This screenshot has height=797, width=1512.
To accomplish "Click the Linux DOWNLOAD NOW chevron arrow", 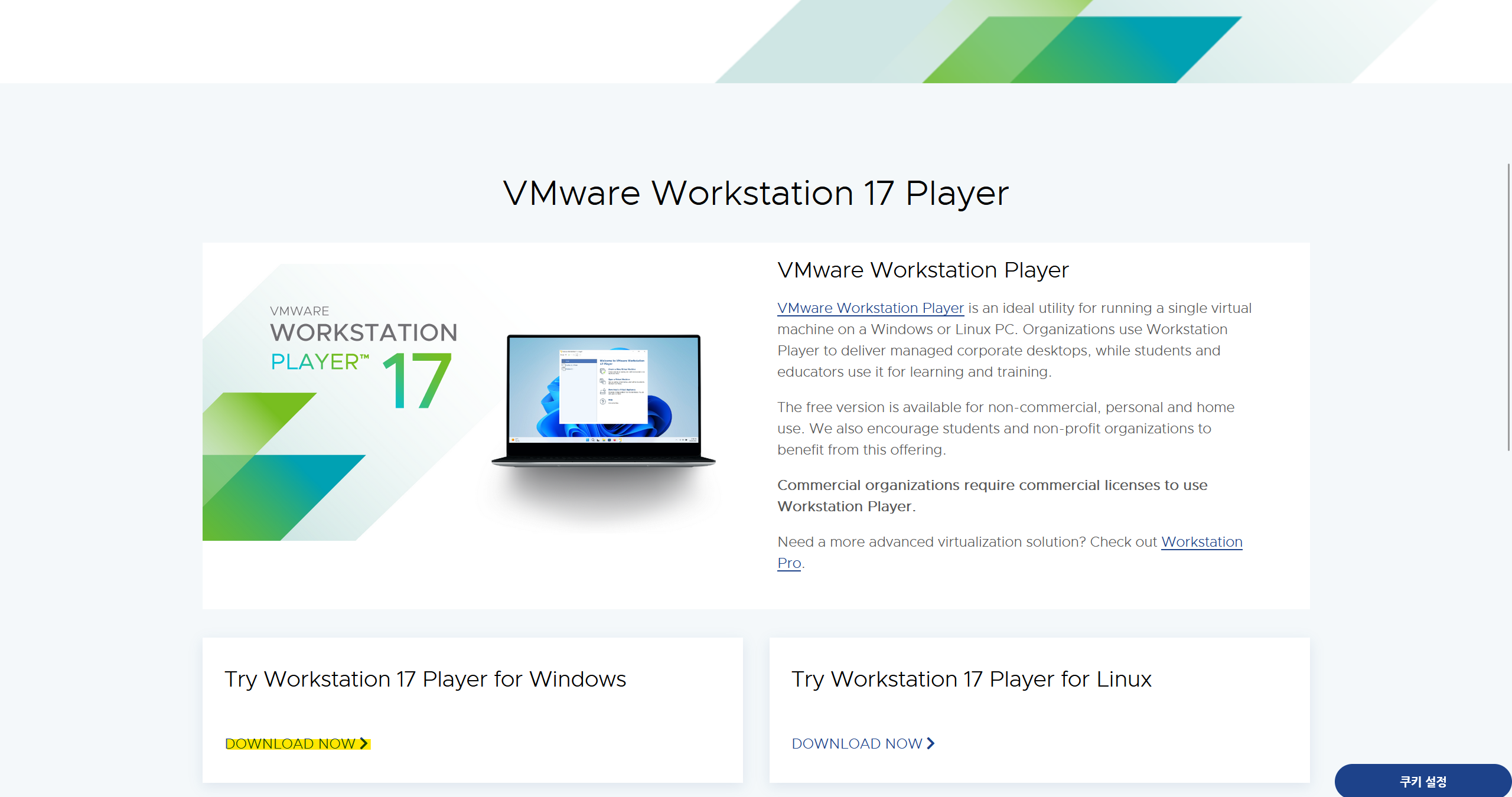I will (x=931, y=743).
